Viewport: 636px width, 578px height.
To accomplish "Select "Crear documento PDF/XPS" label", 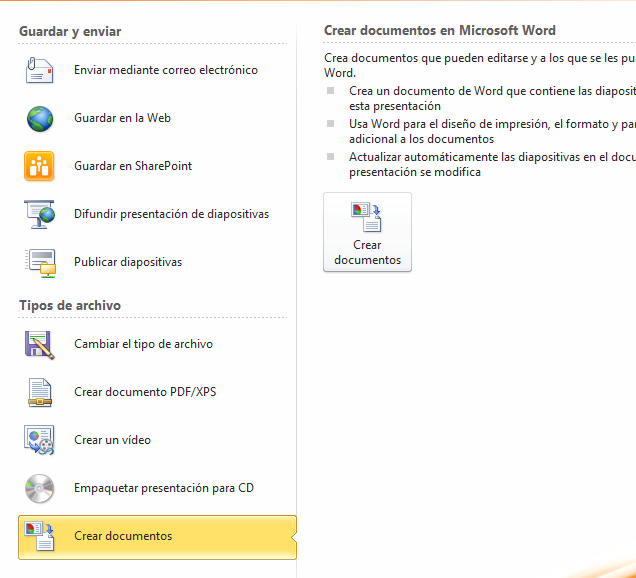I will point(145,392).
